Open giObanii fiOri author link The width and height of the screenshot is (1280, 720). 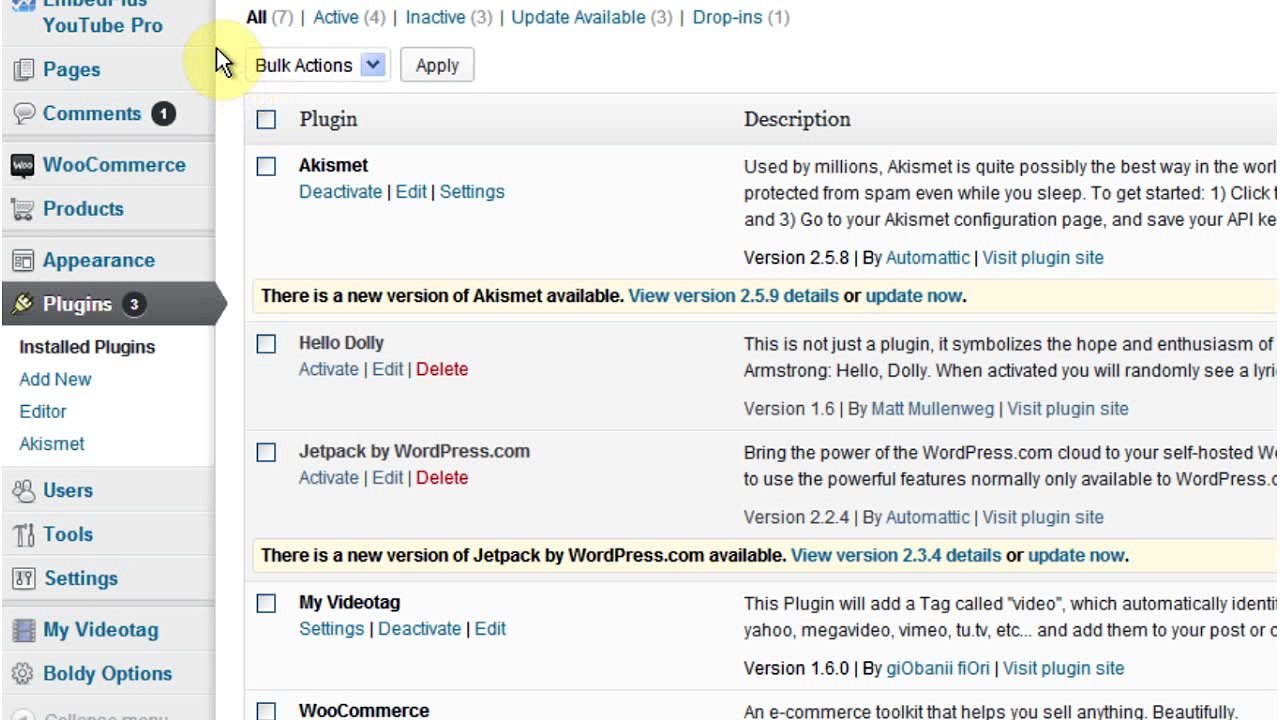(x=938, y=668)
